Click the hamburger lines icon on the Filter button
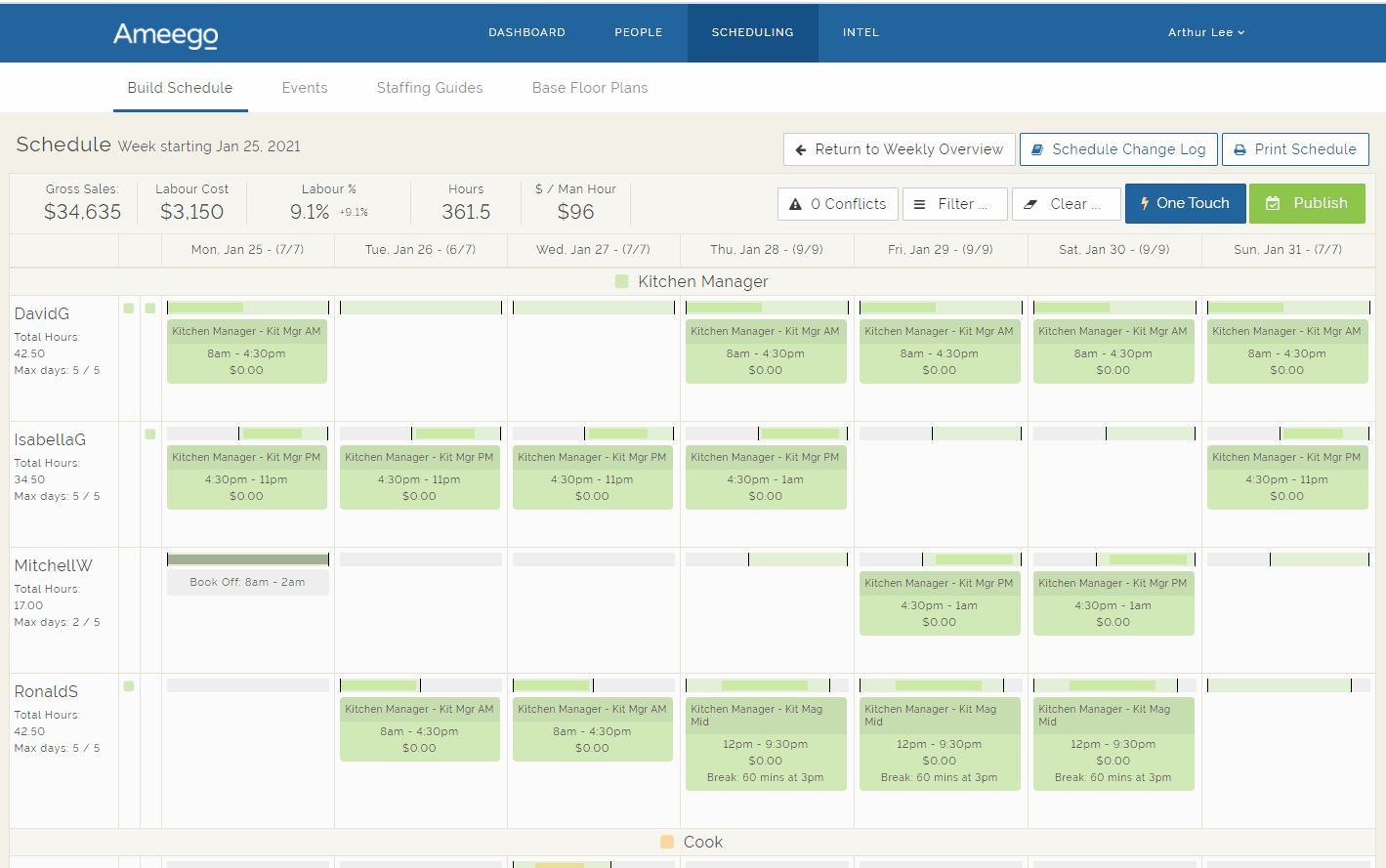 919,204
